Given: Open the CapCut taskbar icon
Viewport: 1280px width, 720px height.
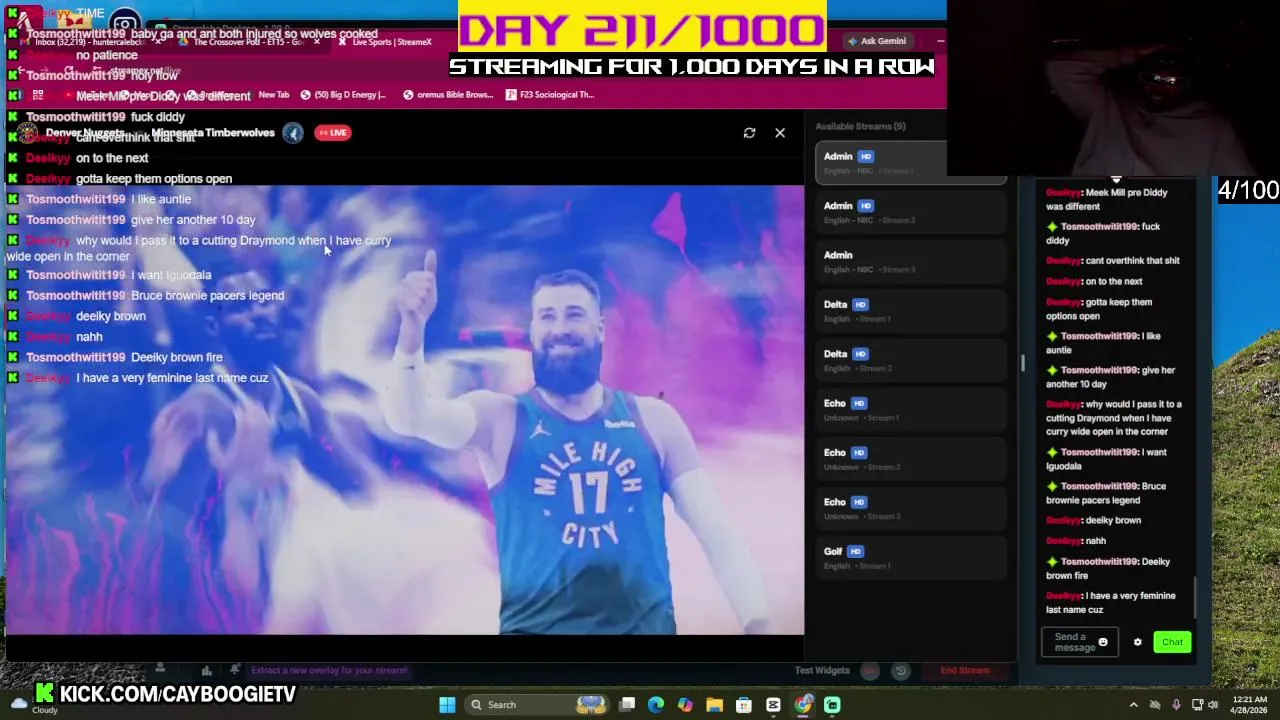Looking at the screenshot, I should coord(773,705).
